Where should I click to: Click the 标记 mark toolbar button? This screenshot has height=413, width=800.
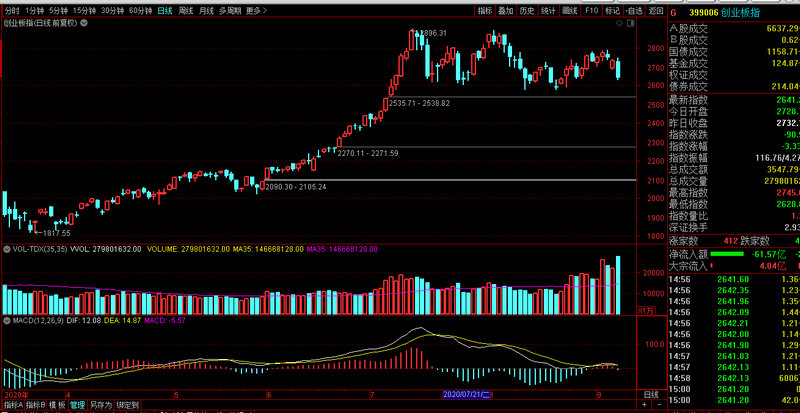(x=612, y=10)
